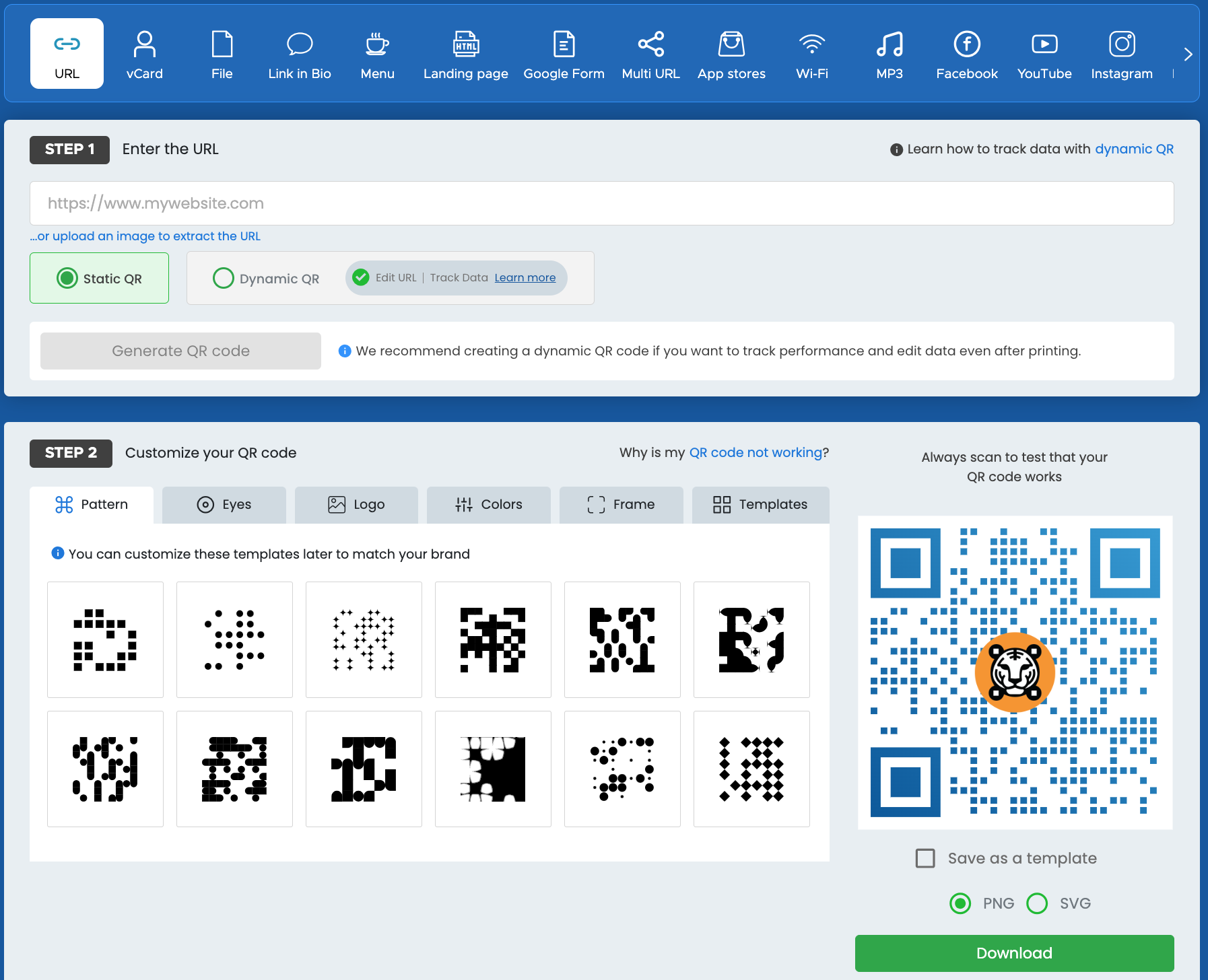Select the Google Form QR type
The width and height of the screenshot is (1208, 980).
pyautogui.click(x=564, y=54)
